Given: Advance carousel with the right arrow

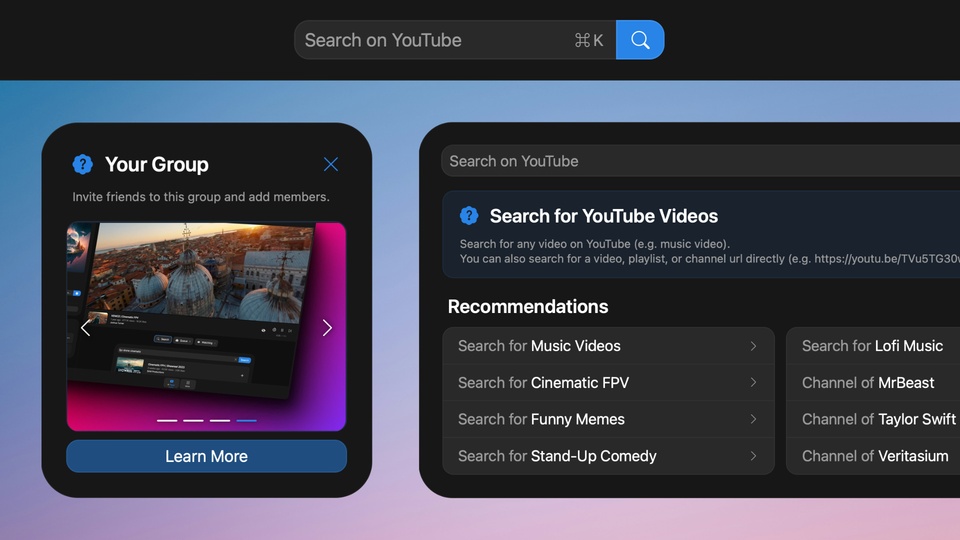Looking at the screenshot, I should [327, 328].
